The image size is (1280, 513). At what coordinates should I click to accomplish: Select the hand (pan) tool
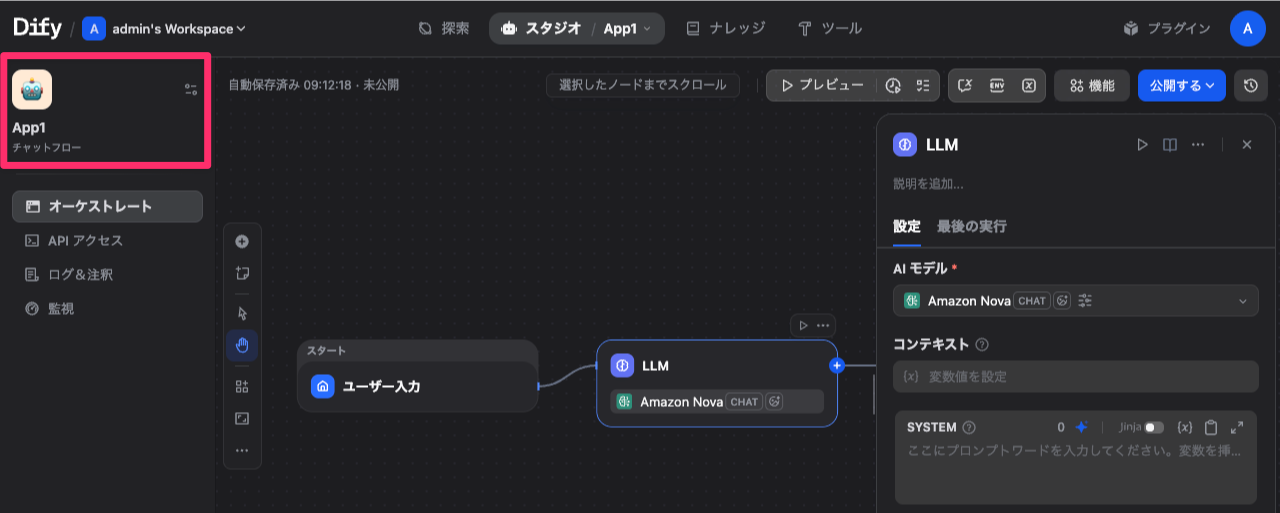pos(241,346)
